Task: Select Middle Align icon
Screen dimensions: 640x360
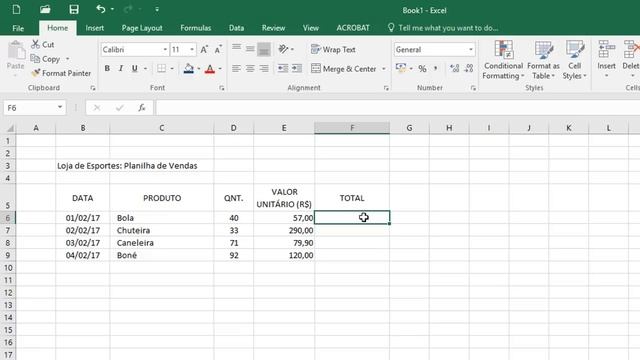Action: (x=250, y=49)
